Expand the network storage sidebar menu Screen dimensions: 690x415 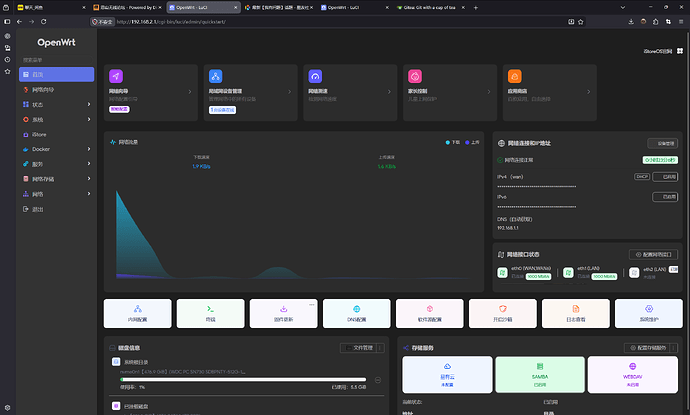56,179
